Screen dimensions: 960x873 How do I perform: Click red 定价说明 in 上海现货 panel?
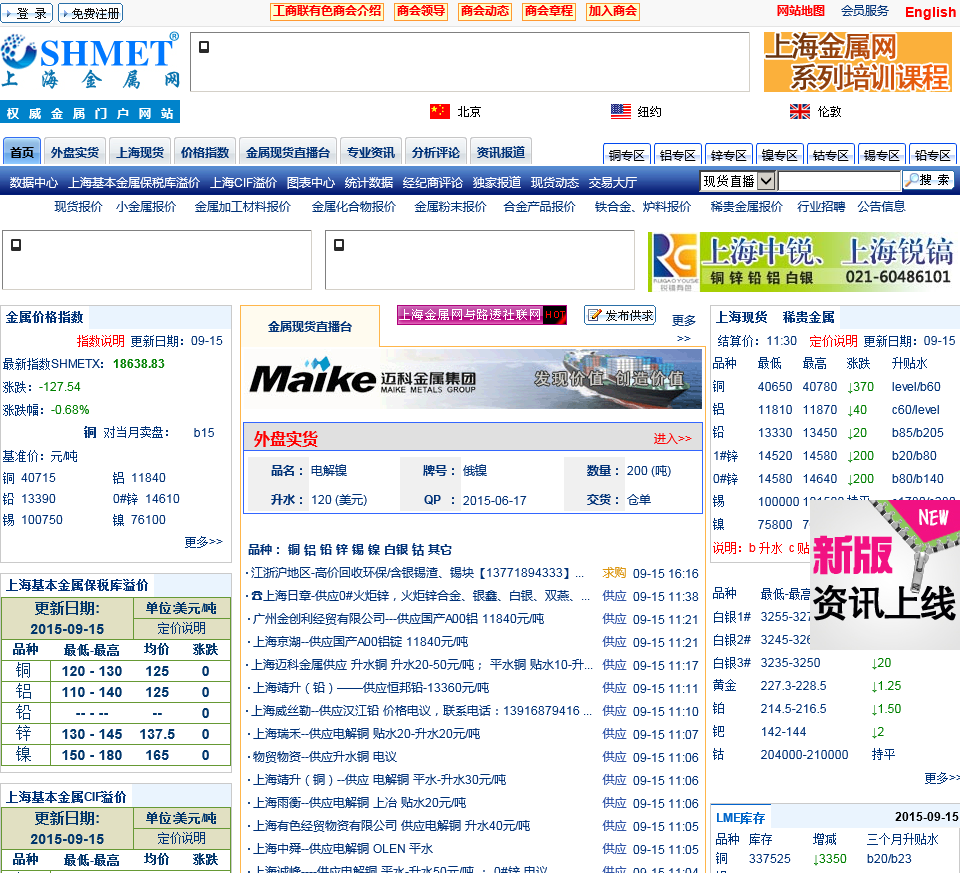(833, 341)
